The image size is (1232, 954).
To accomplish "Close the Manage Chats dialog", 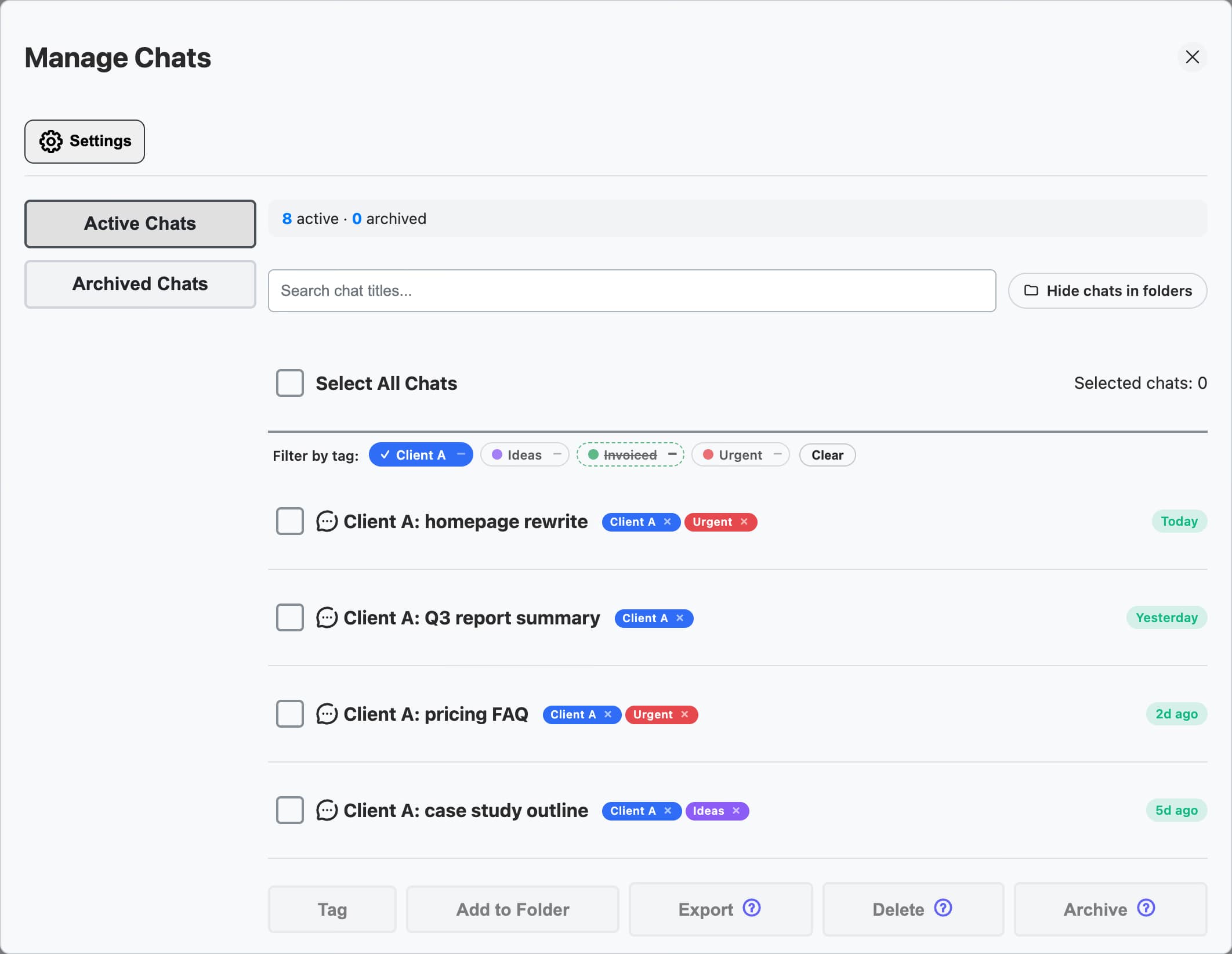I will [x=1192, y=57].
